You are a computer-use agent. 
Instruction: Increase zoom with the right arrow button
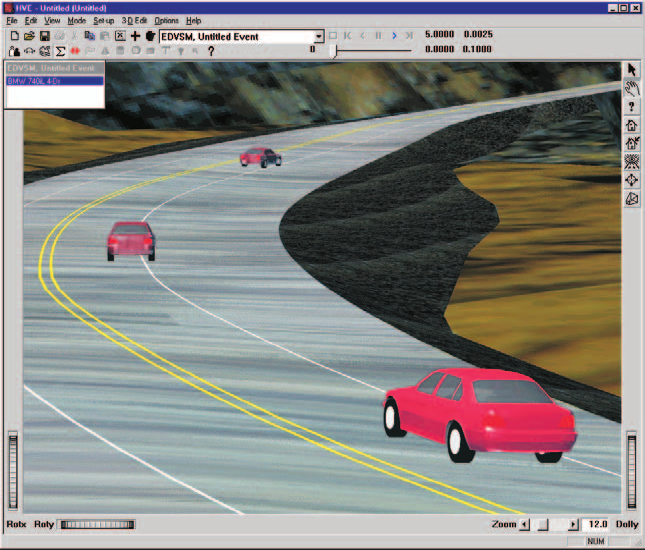coord(573,524)
